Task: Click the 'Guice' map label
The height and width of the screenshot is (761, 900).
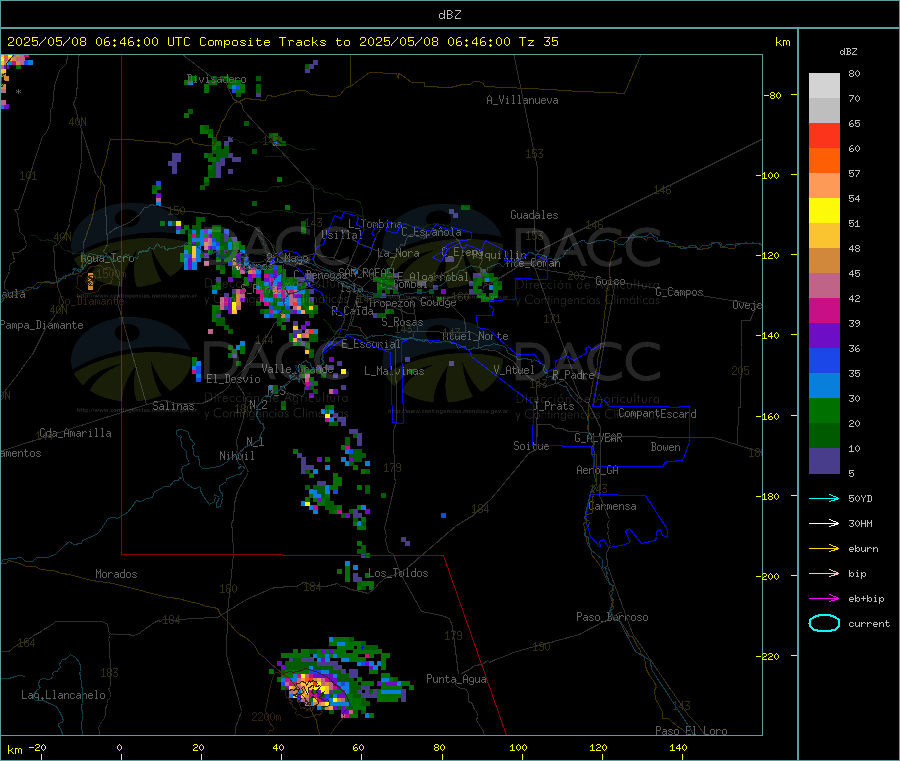Action: click(610, 281)
